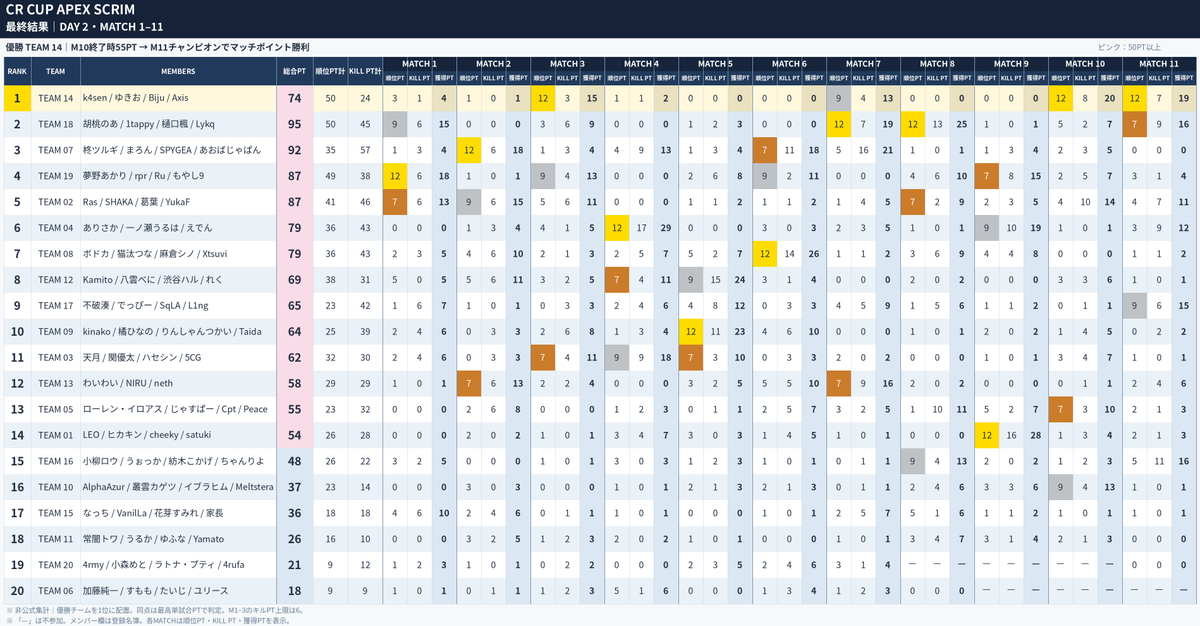Select the 総合PT column header
The width and height of the screenshot is (1200, 626).
point(294,71)
